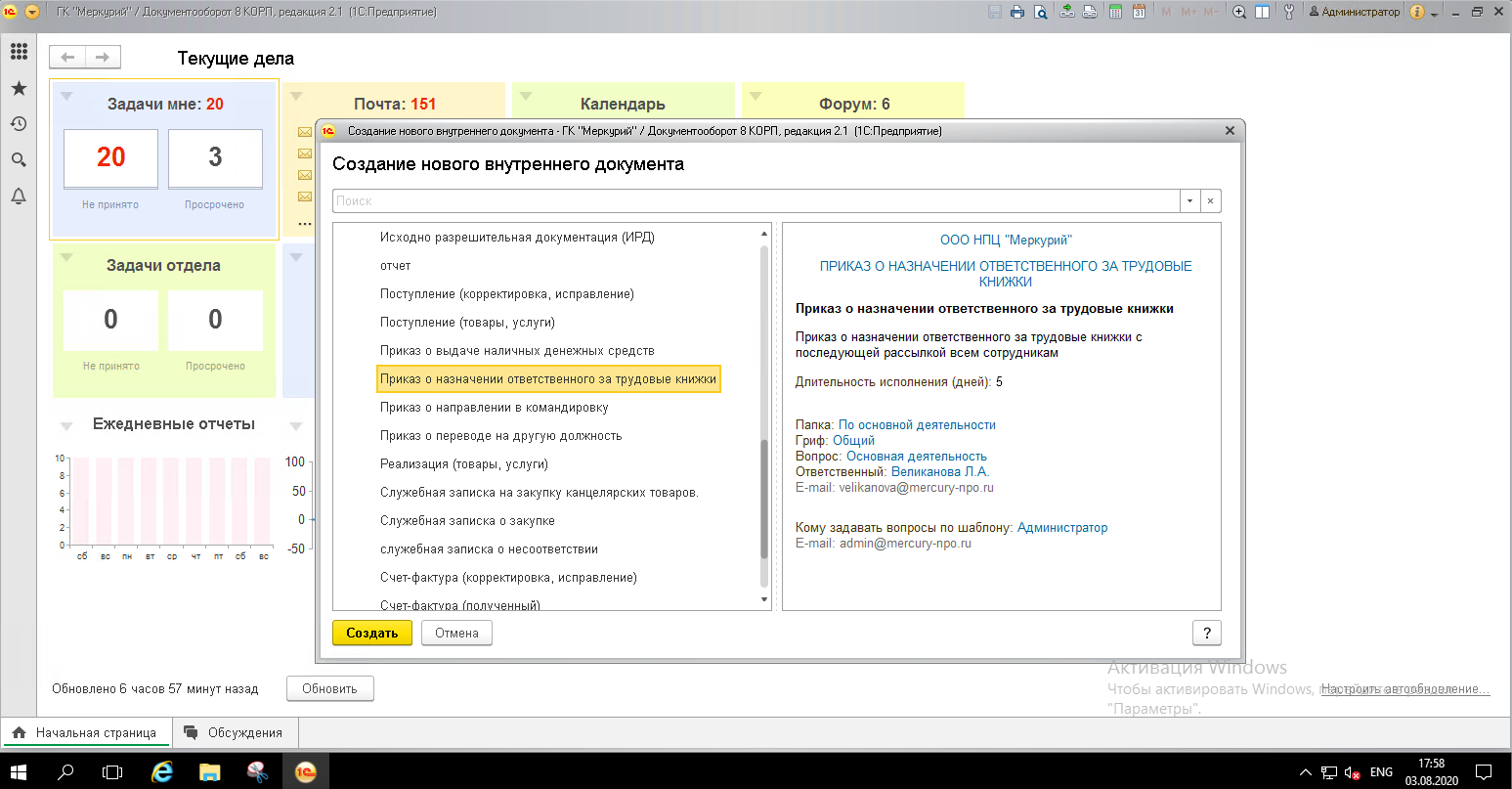Go forward with the right arrow button
The image size is (1512, 789).
tap(103, 58)
